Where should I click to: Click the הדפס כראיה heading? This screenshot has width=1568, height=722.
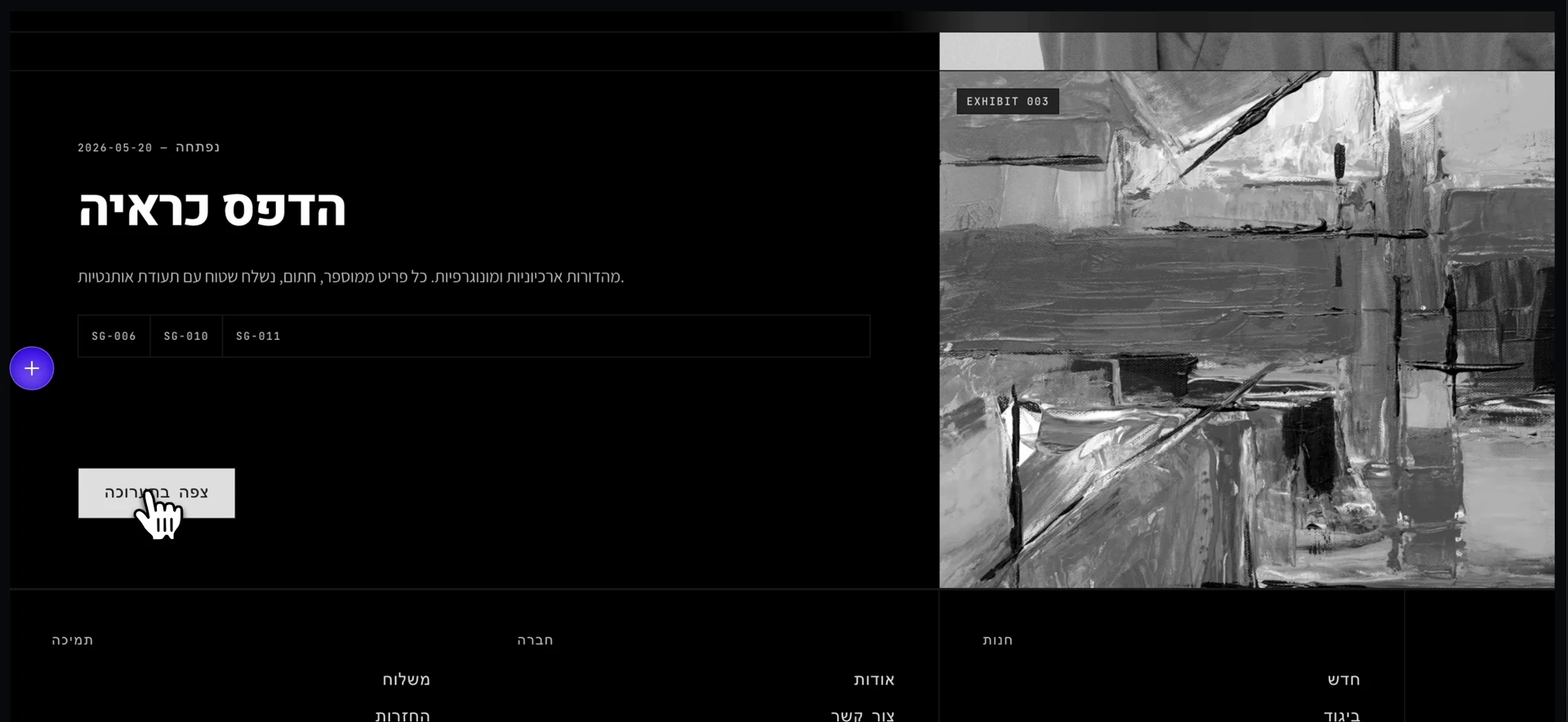click(212, 208)
